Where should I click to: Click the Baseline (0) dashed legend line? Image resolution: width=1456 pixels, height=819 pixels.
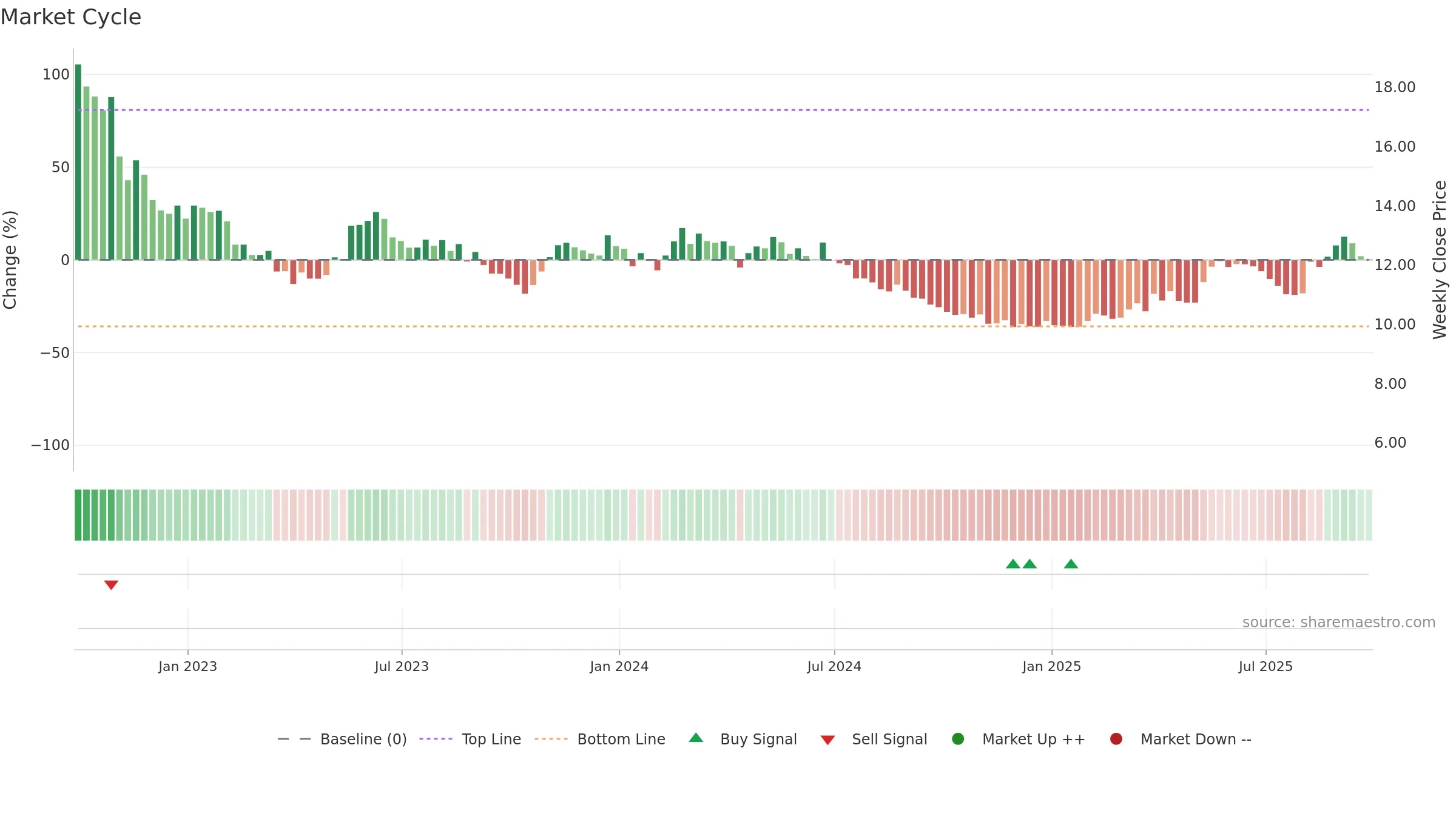click(294, 739)
